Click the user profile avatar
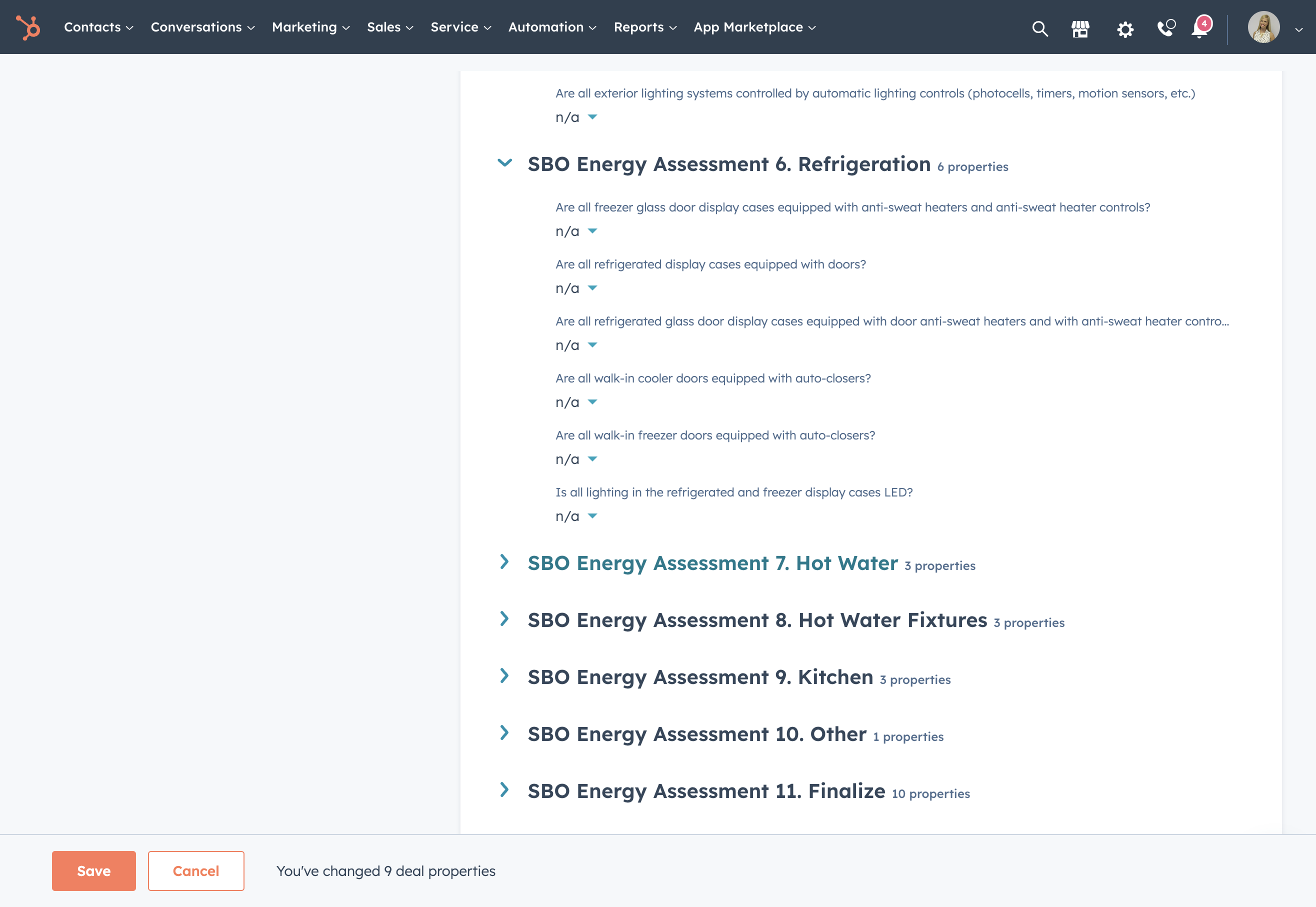 [1263, 27]
